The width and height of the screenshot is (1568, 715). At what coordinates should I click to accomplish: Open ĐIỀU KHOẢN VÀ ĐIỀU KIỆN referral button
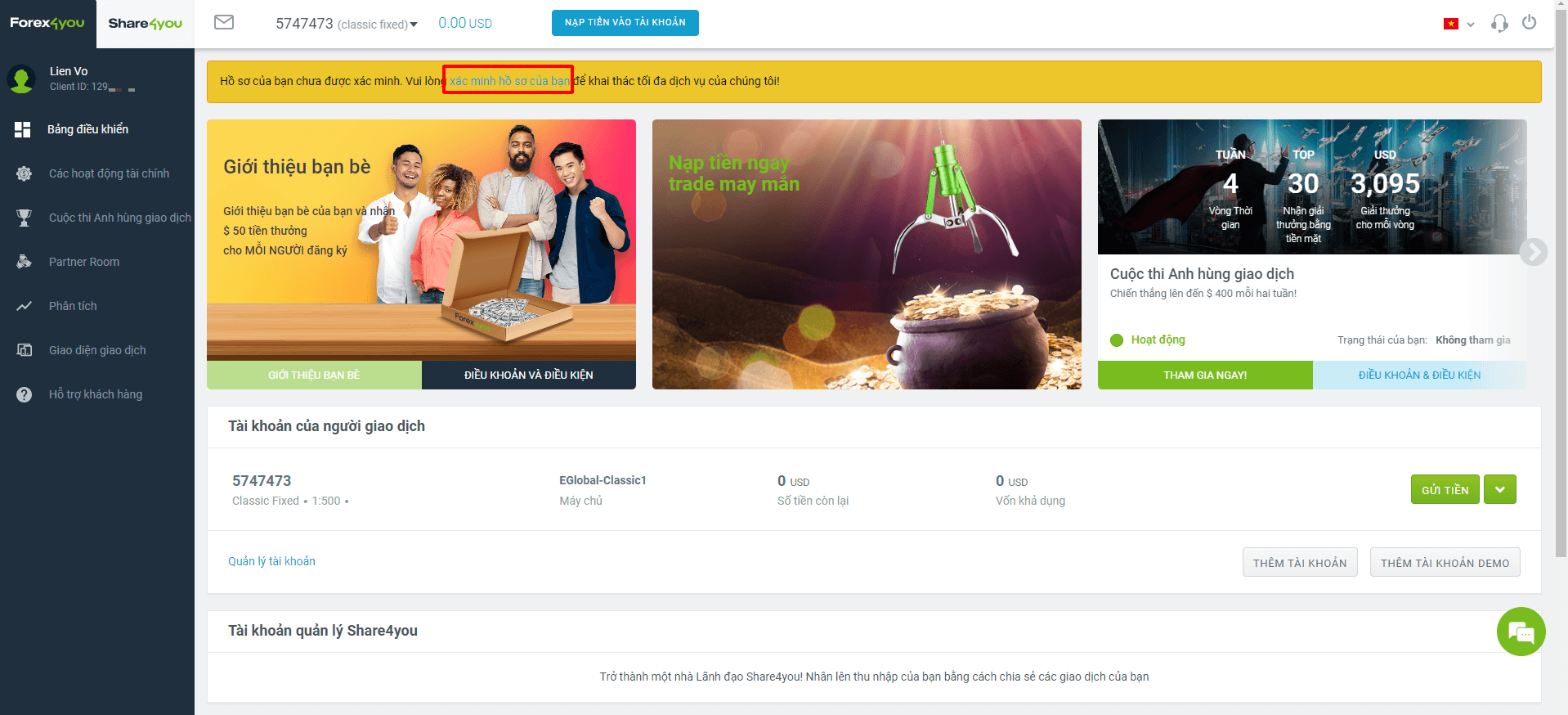[529, 375]
